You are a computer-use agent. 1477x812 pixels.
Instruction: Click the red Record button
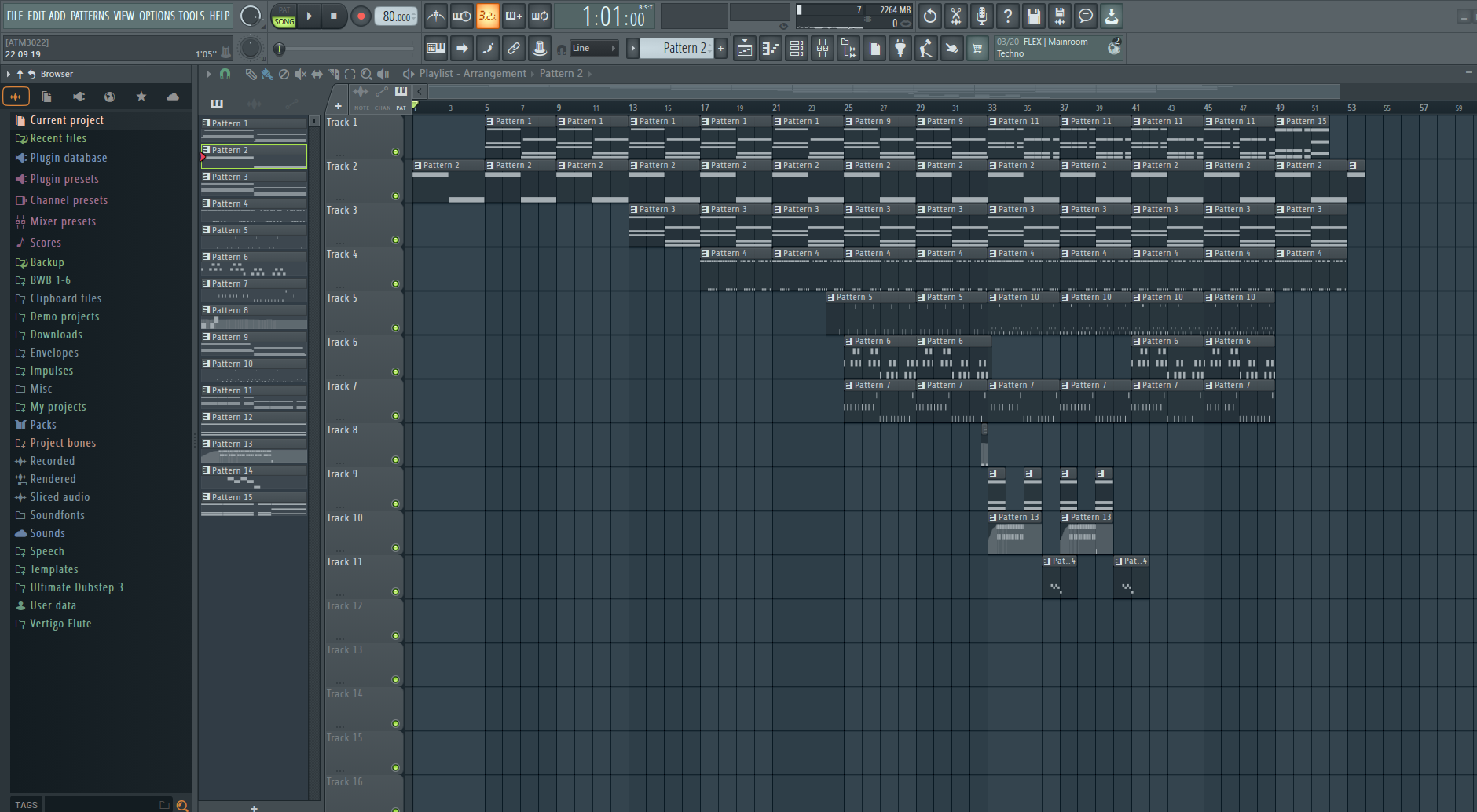361,16
